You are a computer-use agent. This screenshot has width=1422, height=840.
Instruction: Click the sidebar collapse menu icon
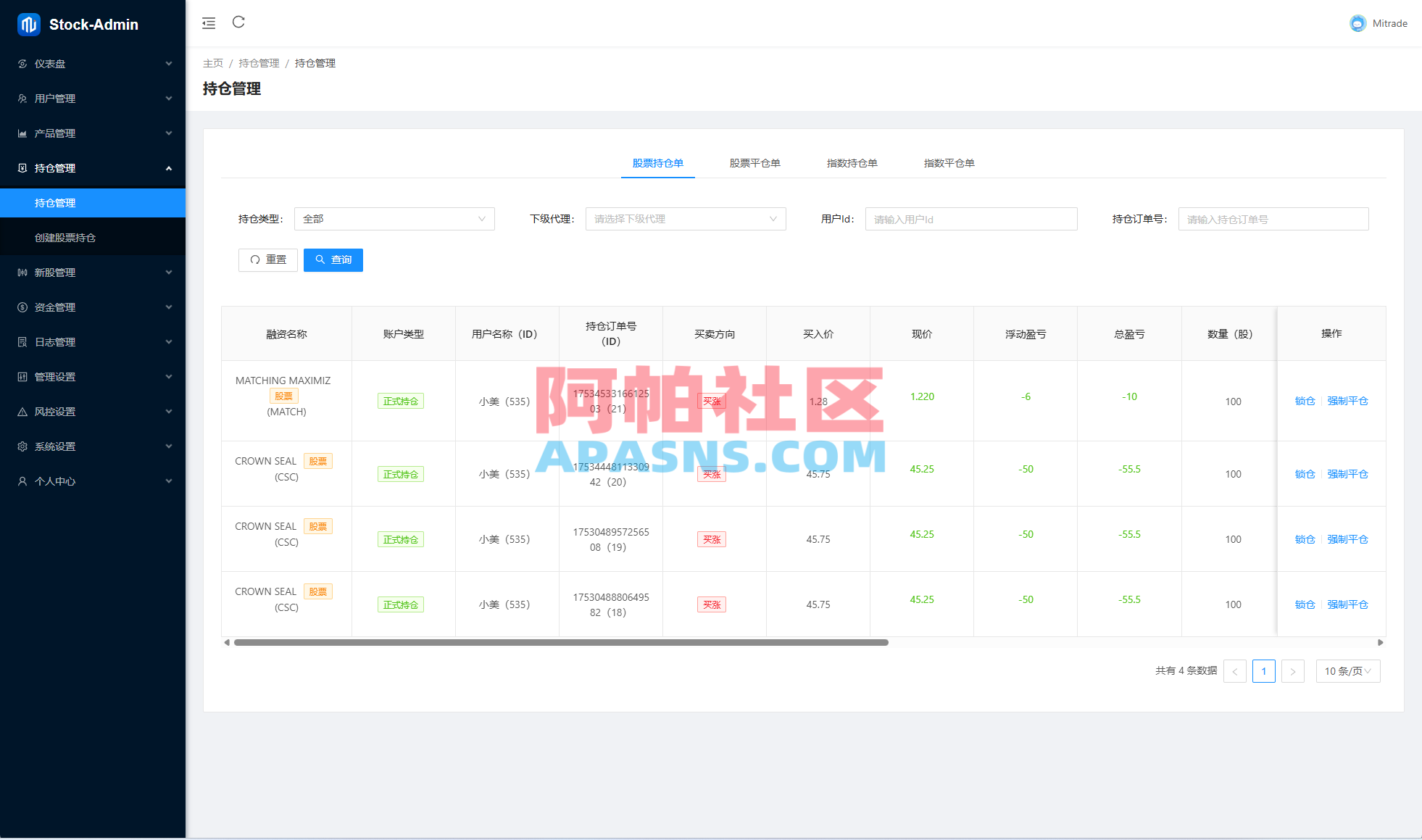point(209,23)
